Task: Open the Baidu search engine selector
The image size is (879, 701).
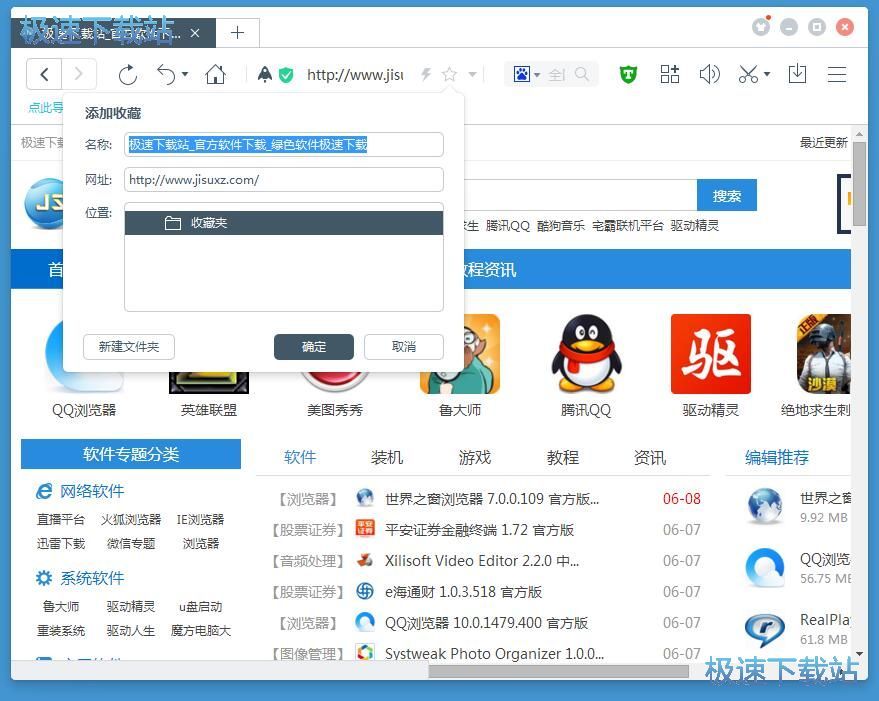Action: pos(526,74)
